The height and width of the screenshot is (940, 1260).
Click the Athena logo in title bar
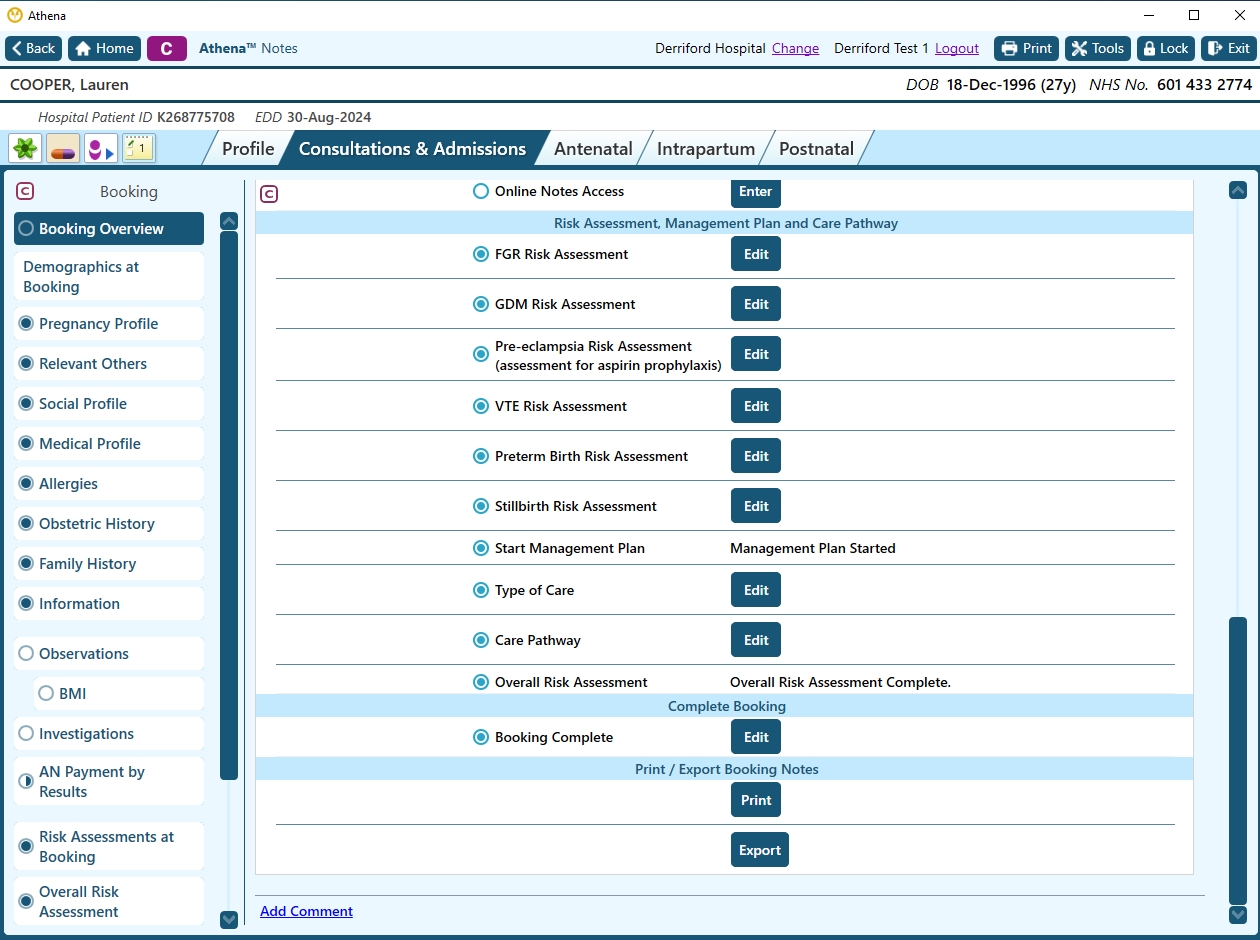tap(14, 16)
